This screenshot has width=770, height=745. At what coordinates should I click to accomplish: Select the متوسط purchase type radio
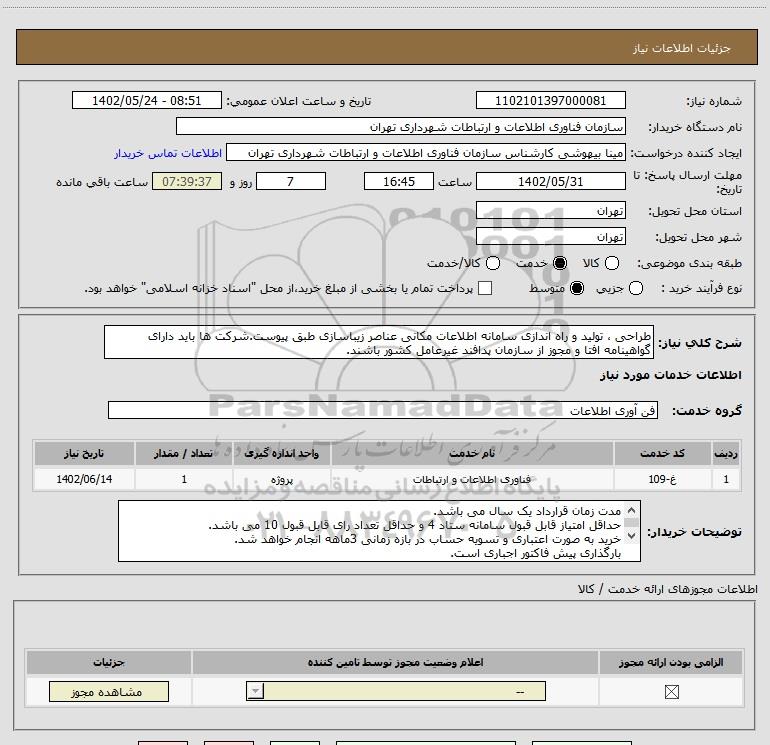(x=577, y=288)
